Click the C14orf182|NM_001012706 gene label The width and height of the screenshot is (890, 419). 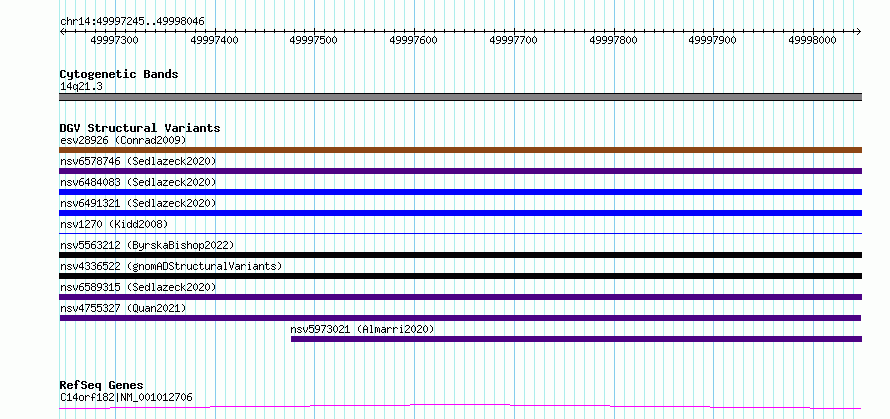[x=126, y=397]
